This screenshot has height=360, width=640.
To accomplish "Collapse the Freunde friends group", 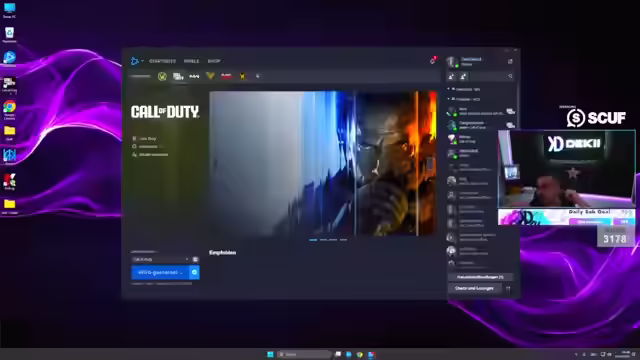I will [449, 99].
